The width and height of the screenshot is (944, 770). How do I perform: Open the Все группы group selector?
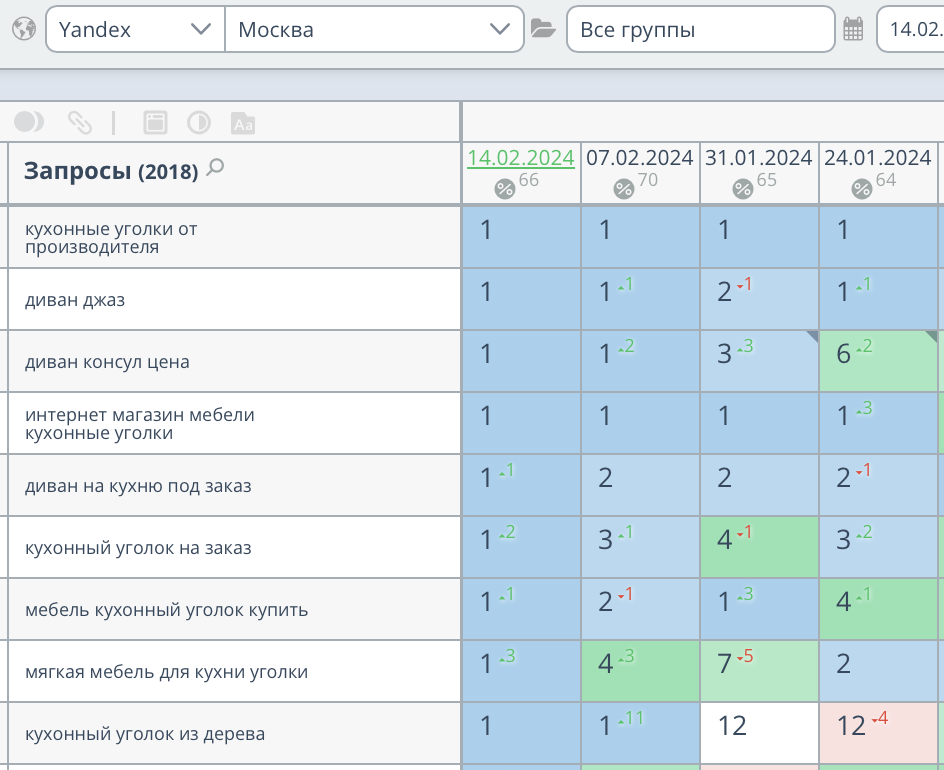(700, 29)
